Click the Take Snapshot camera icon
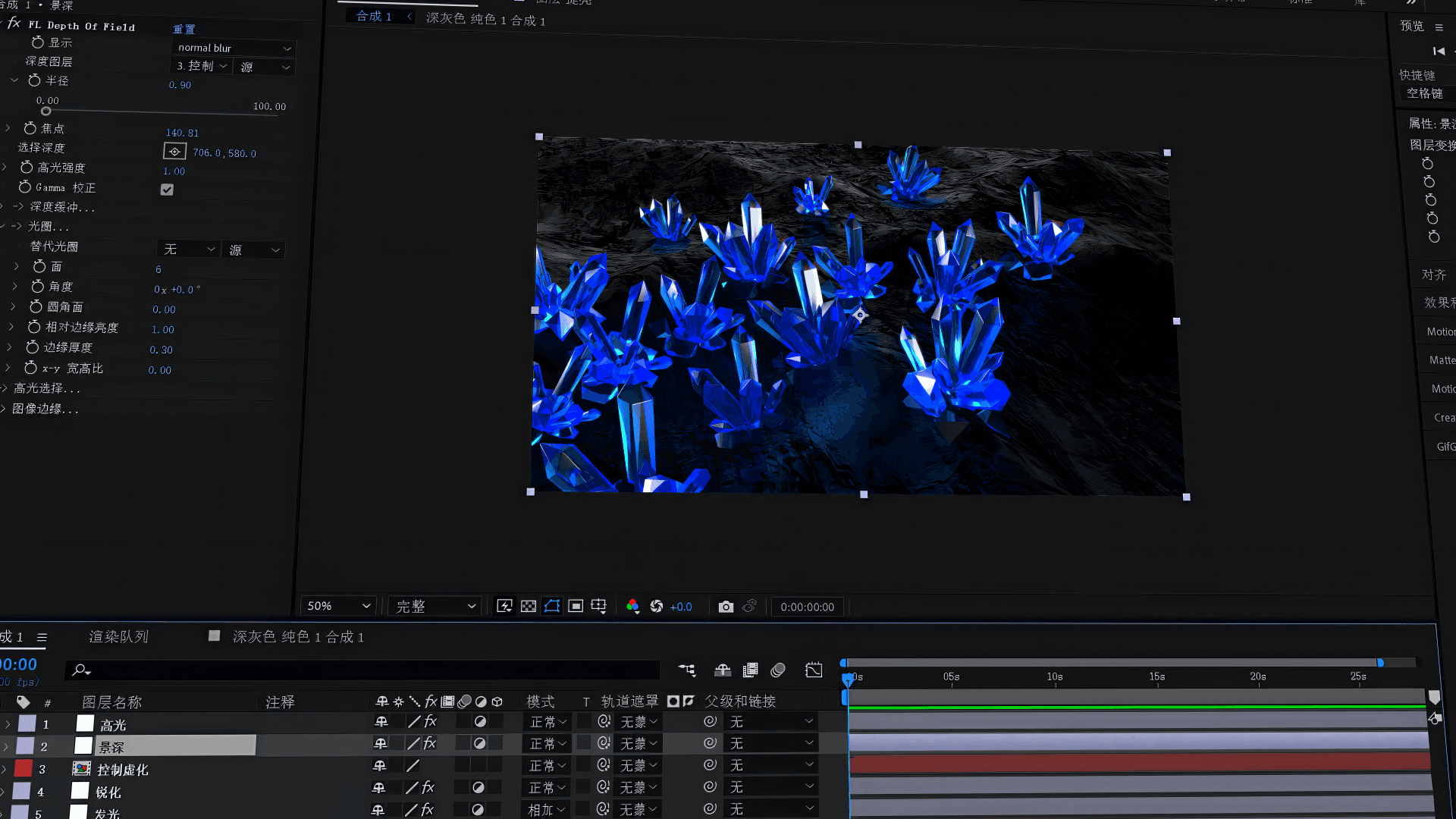This screenshot has height=819, width=1456. (726, 607)
